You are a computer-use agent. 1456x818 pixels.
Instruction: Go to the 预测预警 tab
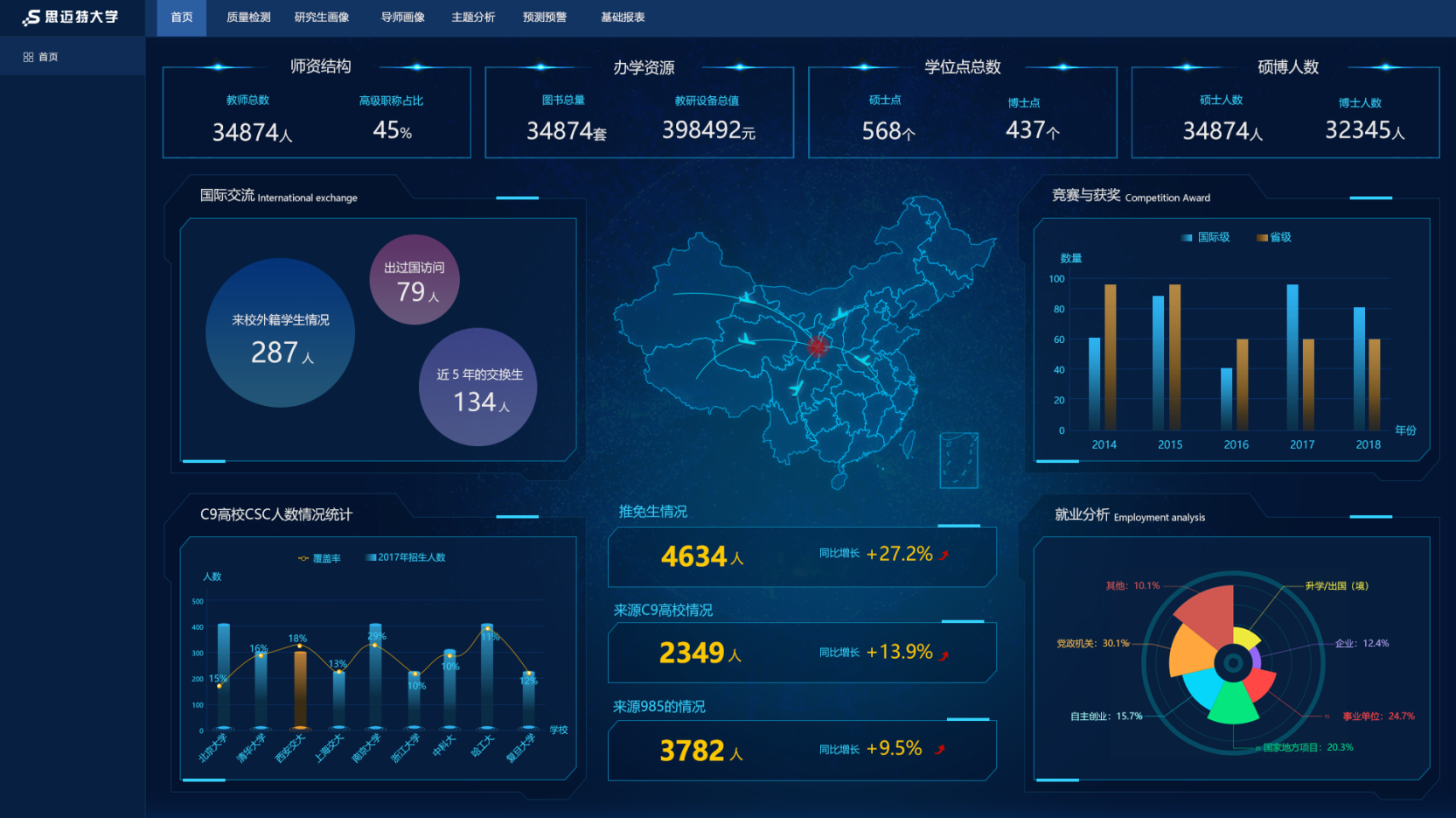click(544, 17)
